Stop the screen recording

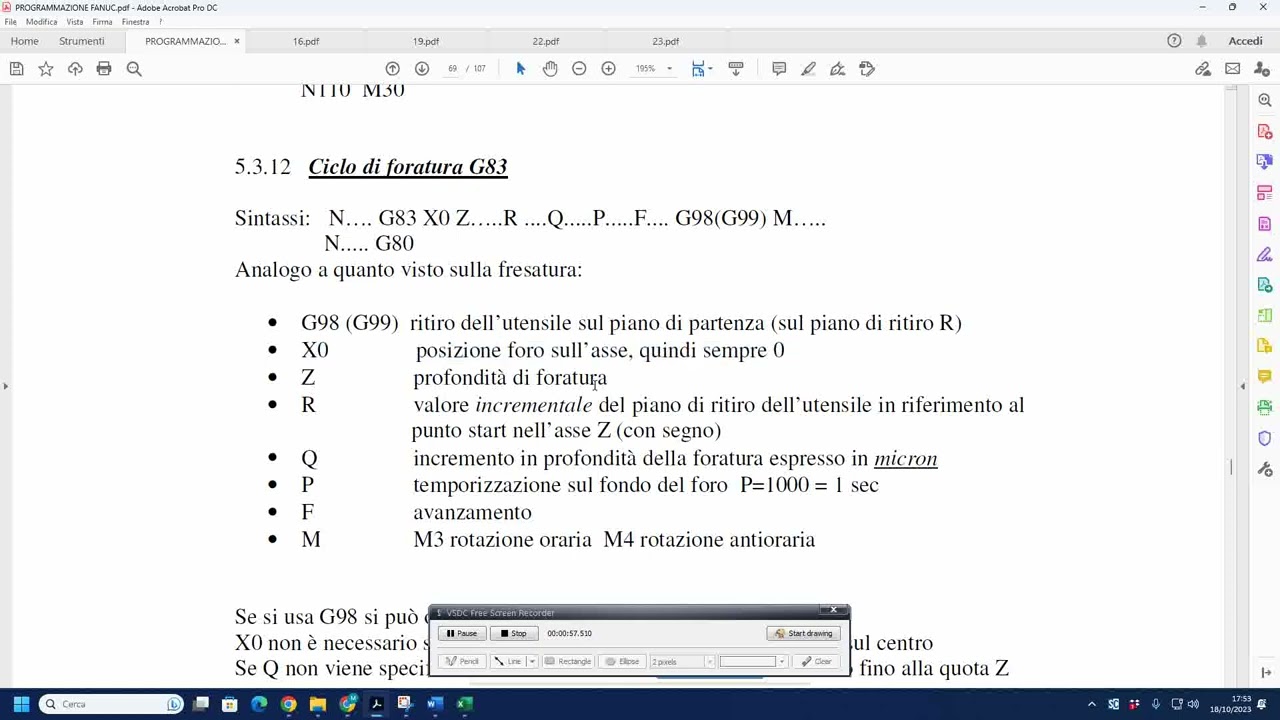(513, 633)
